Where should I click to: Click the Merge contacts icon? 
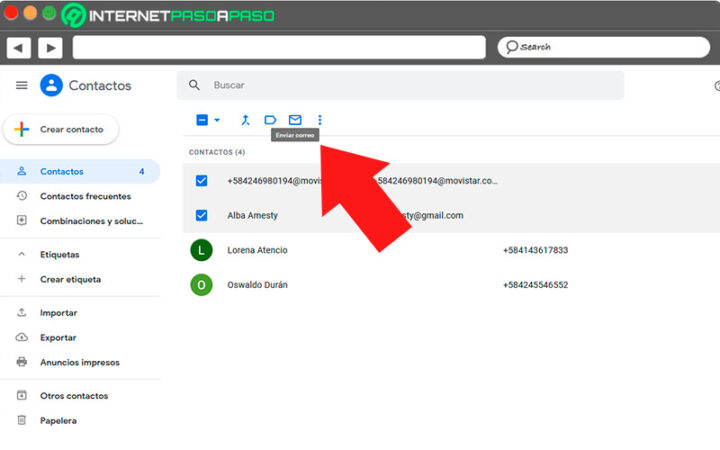point(245,120)
